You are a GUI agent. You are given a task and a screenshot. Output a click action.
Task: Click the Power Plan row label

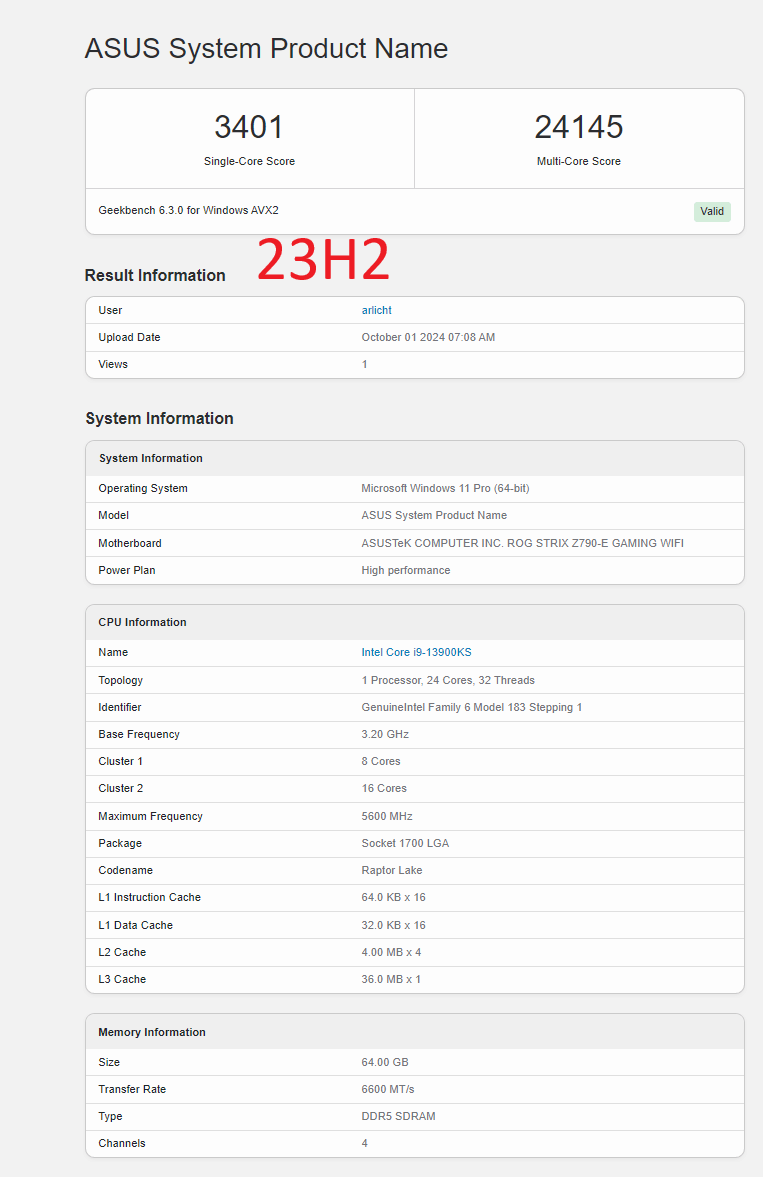click(127, 570)
